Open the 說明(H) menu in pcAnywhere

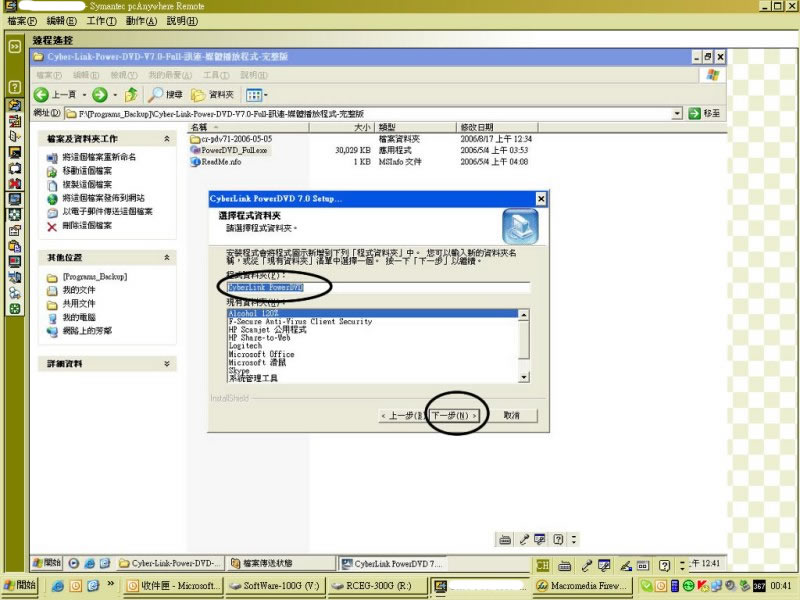pyautogui.click(x=182, y=21)
